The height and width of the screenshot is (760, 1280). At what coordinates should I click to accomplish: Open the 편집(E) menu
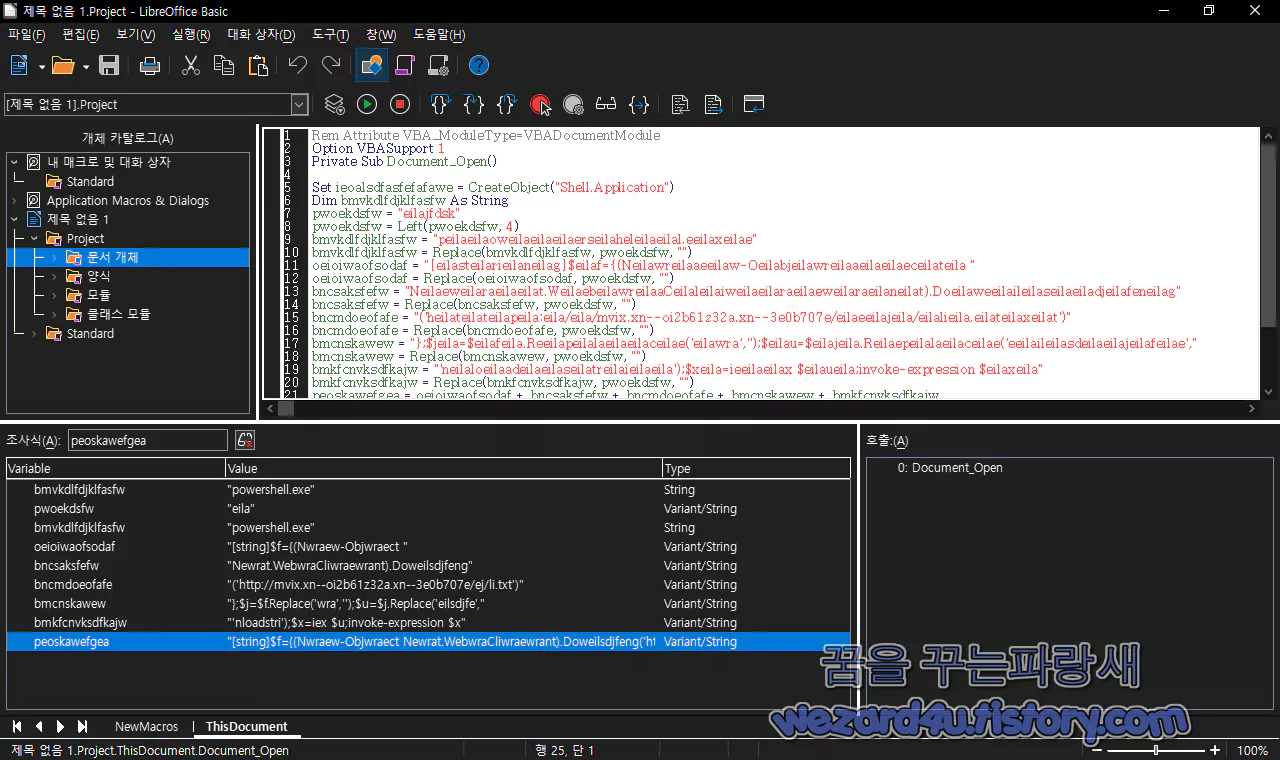click(x=80, y=35)
